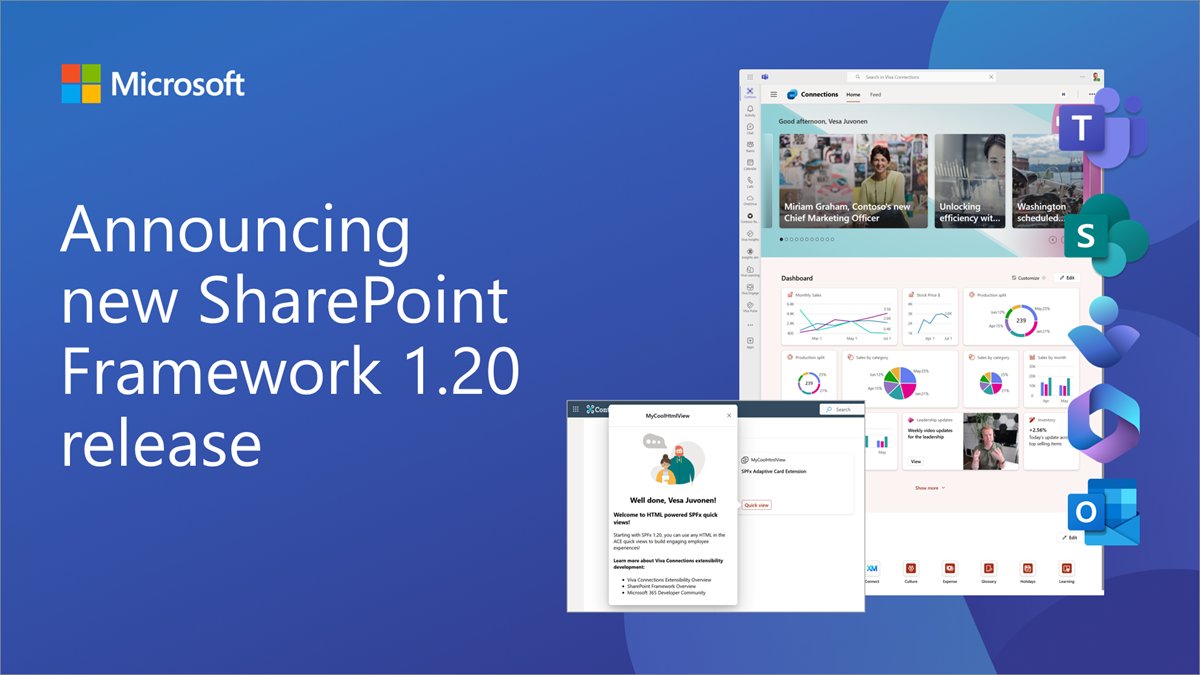1200x675 pixels.
Task: Open the Glossary resource tile
Action: [x=989, y=570]
